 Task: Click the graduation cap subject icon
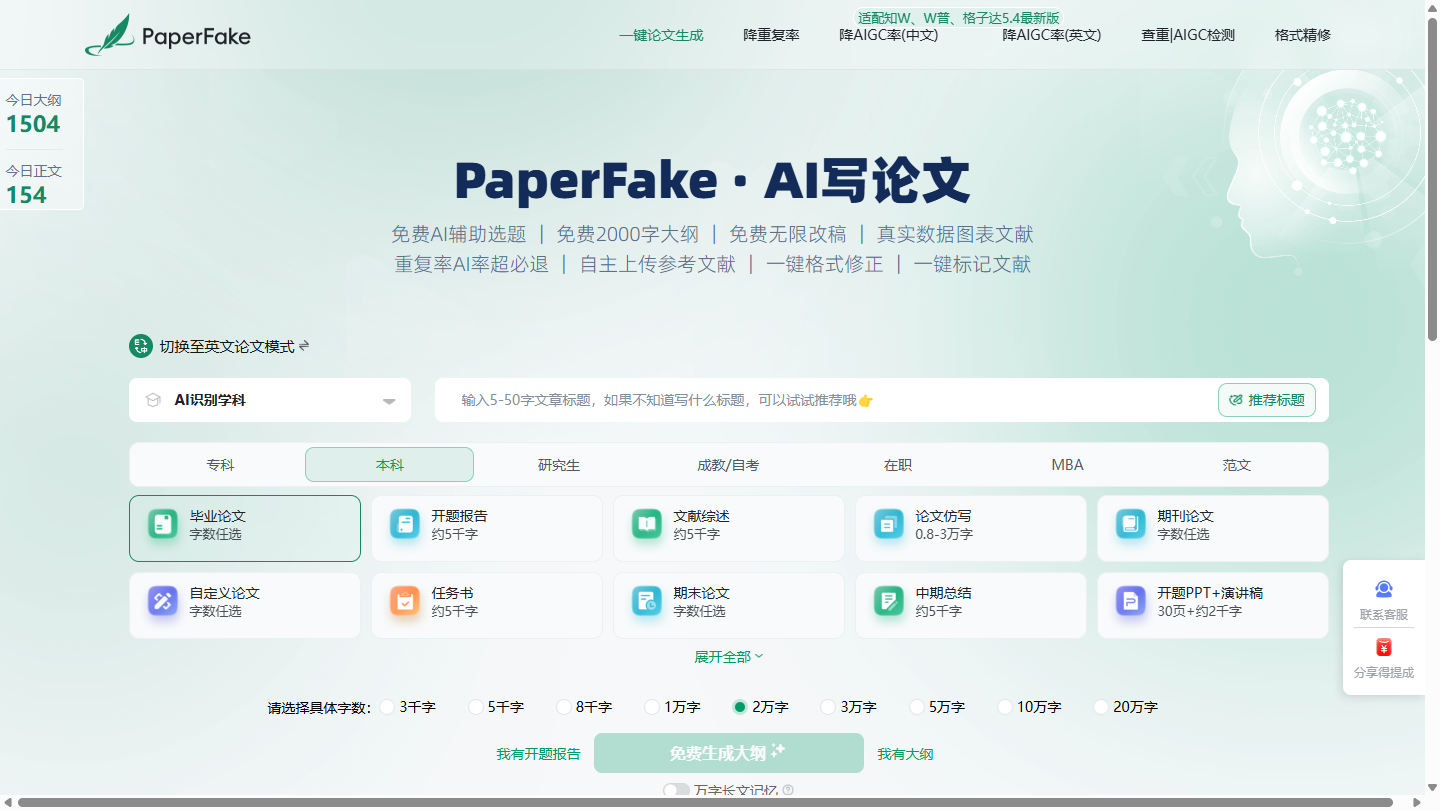[153, 400]
